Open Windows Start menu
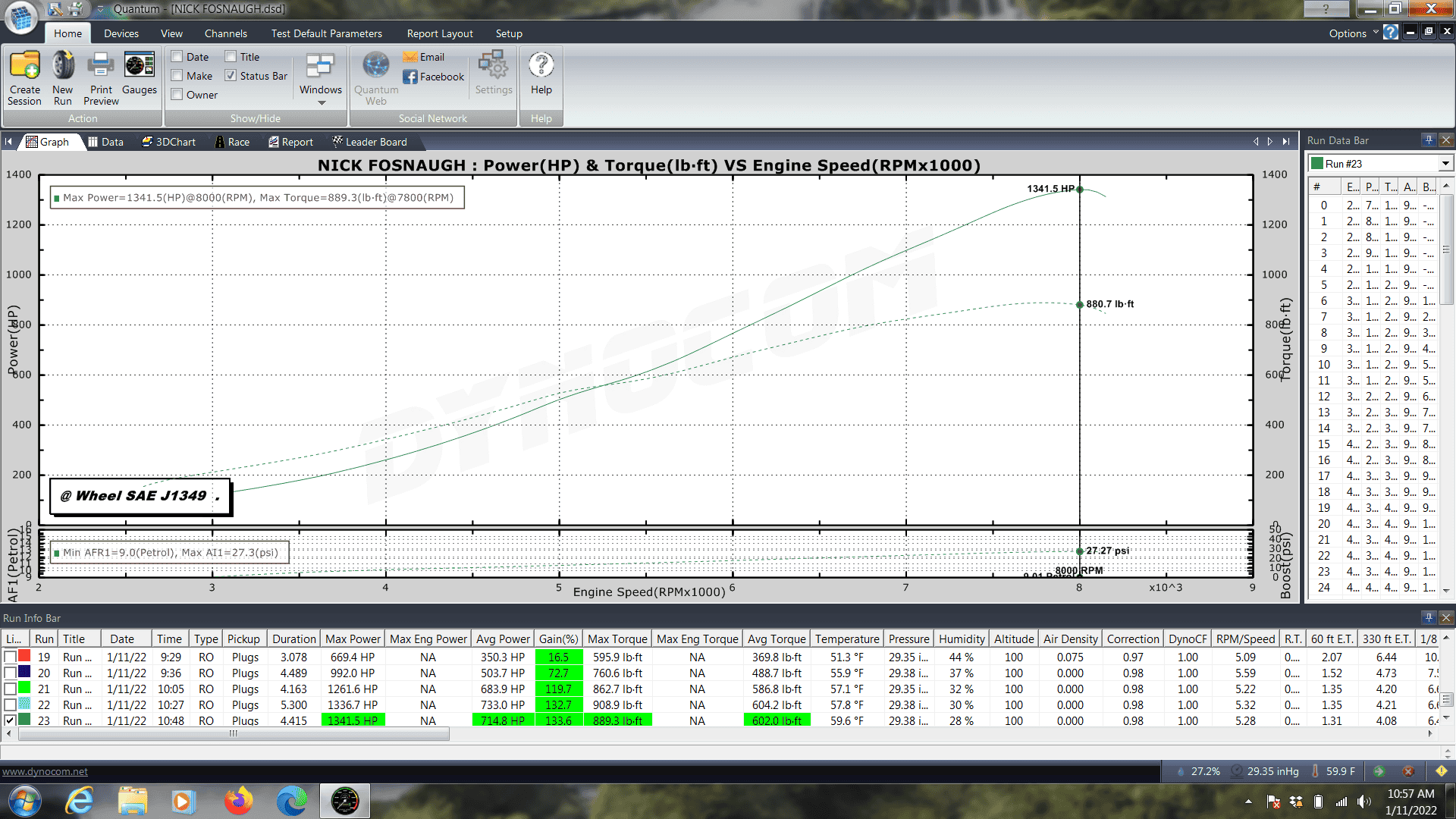This screenshot has width=1456, height=819. pos(25,802)
